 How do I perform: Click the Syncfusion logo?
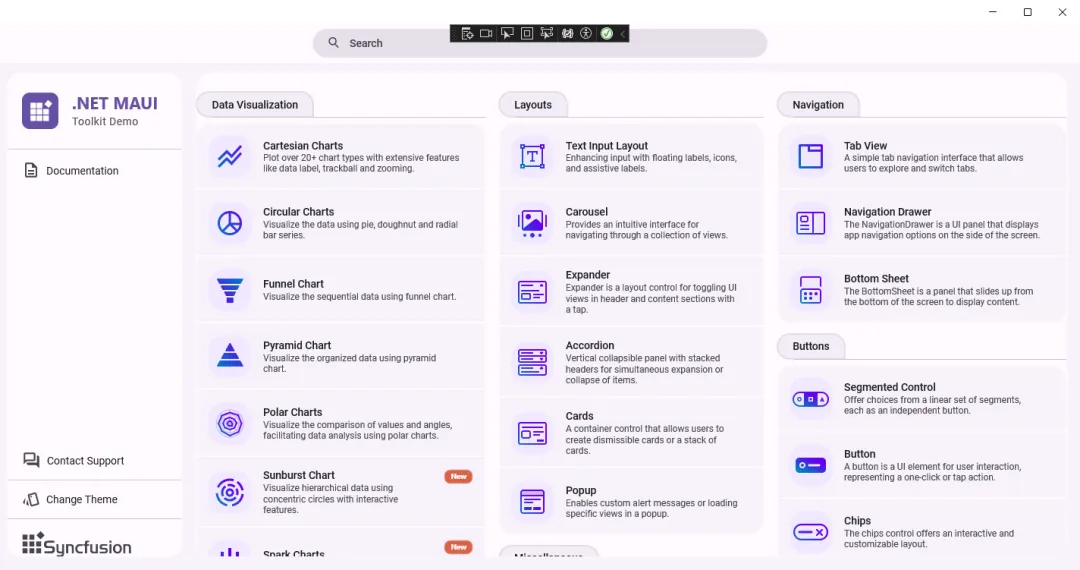[76, 544]
